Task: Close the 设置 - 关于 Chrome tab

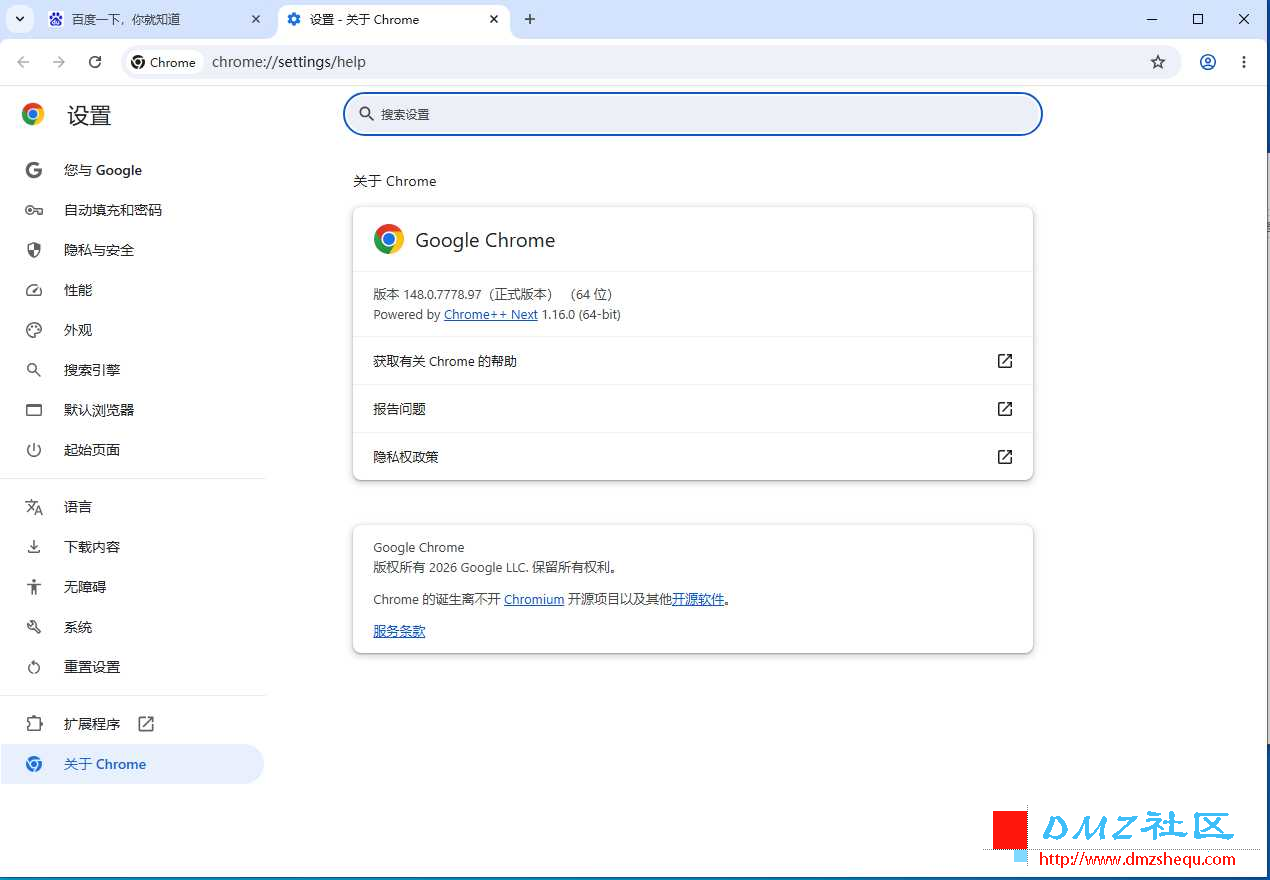Action: (494, 19)
